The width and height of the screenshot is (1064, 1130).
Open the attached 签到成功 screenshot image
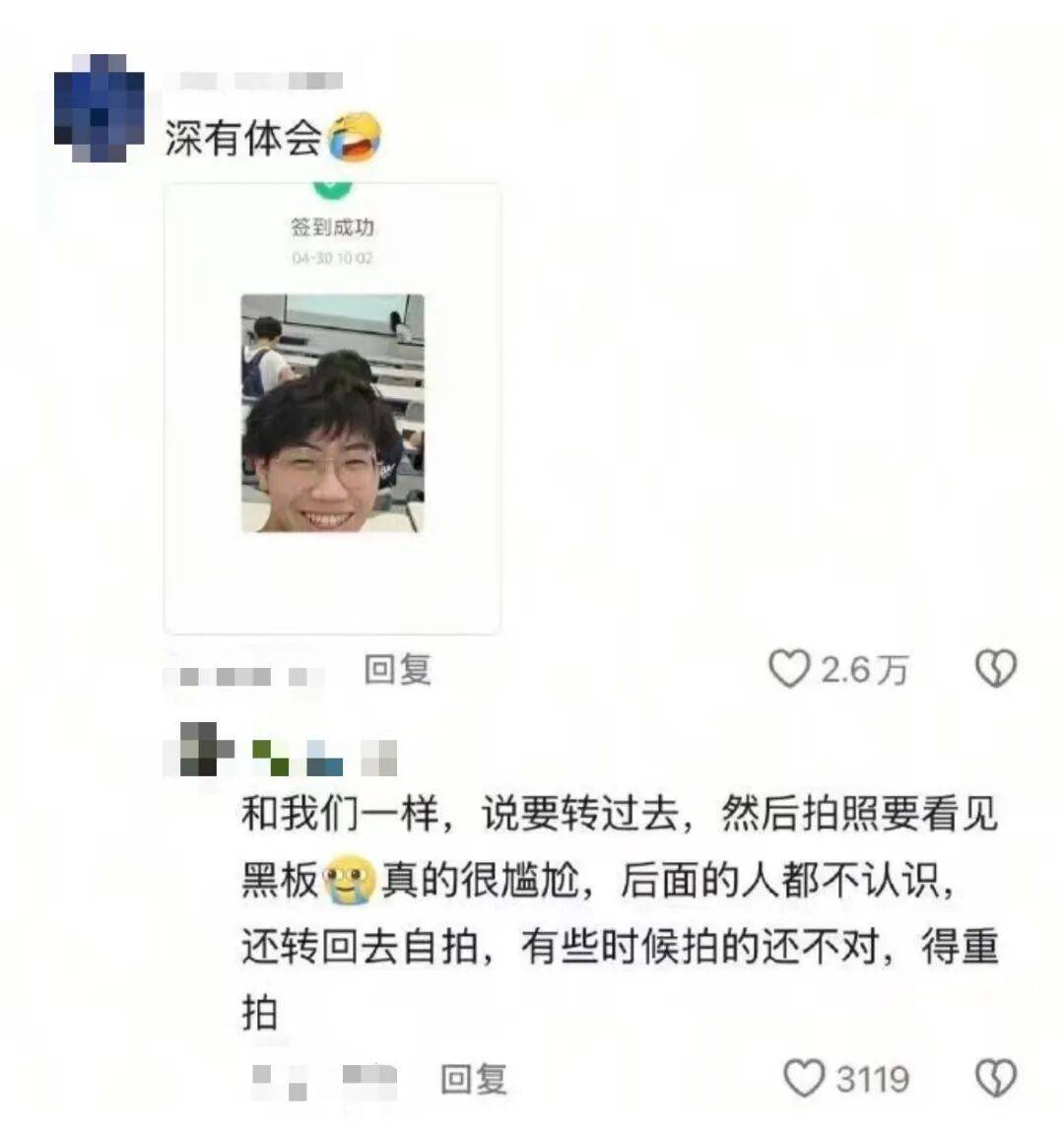coord(332,409)
